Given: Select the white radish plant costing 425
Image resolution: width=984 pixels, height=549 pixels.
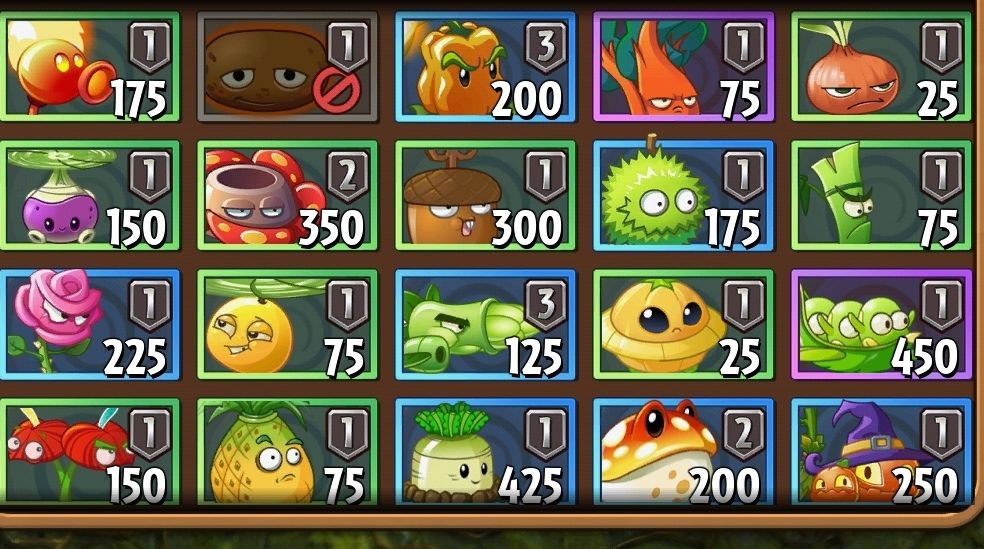Looking at the screenshot, I should (486, 452).
